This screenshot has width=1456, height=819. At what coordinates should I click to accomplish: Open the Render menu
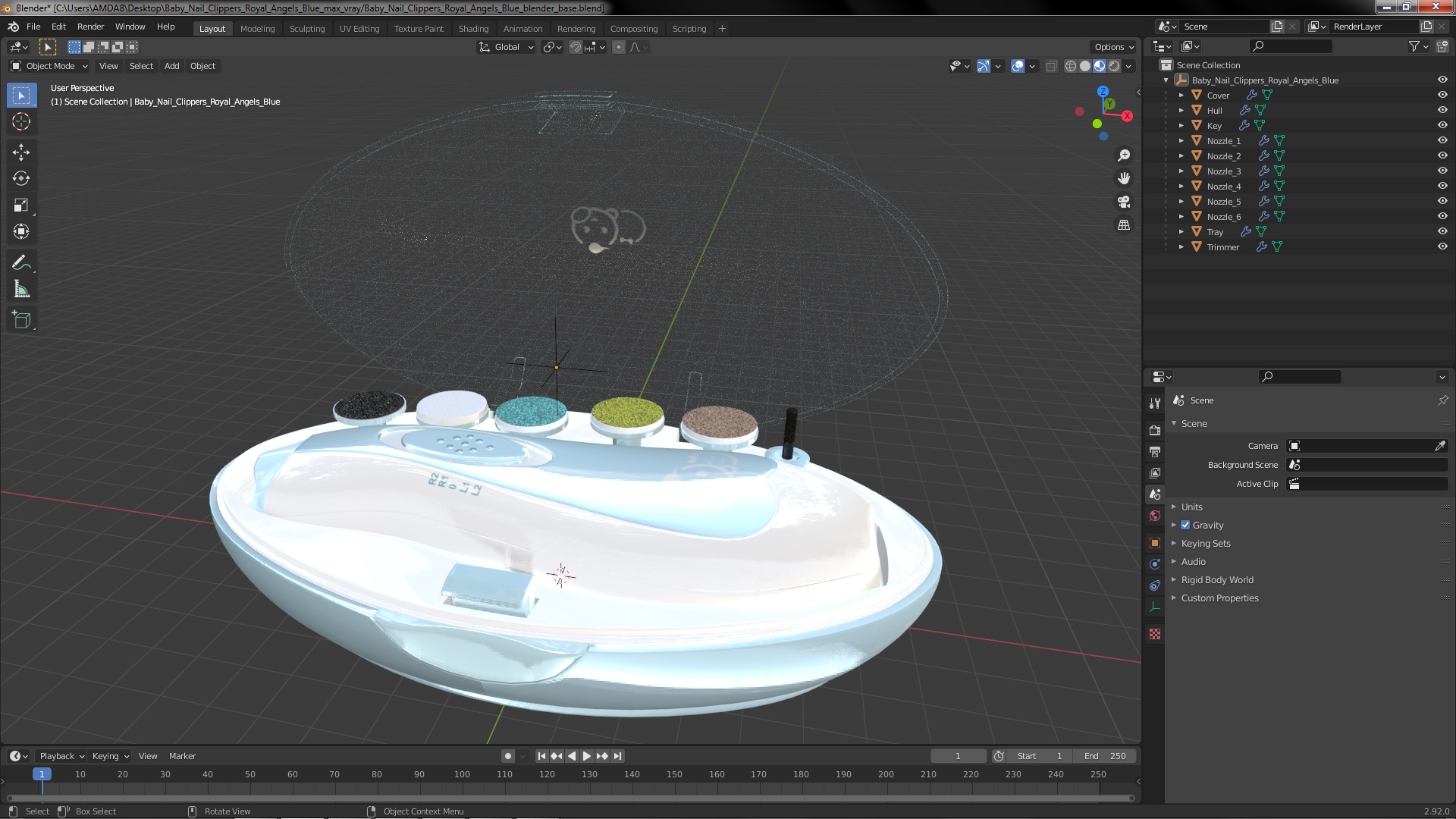point(90,27)
